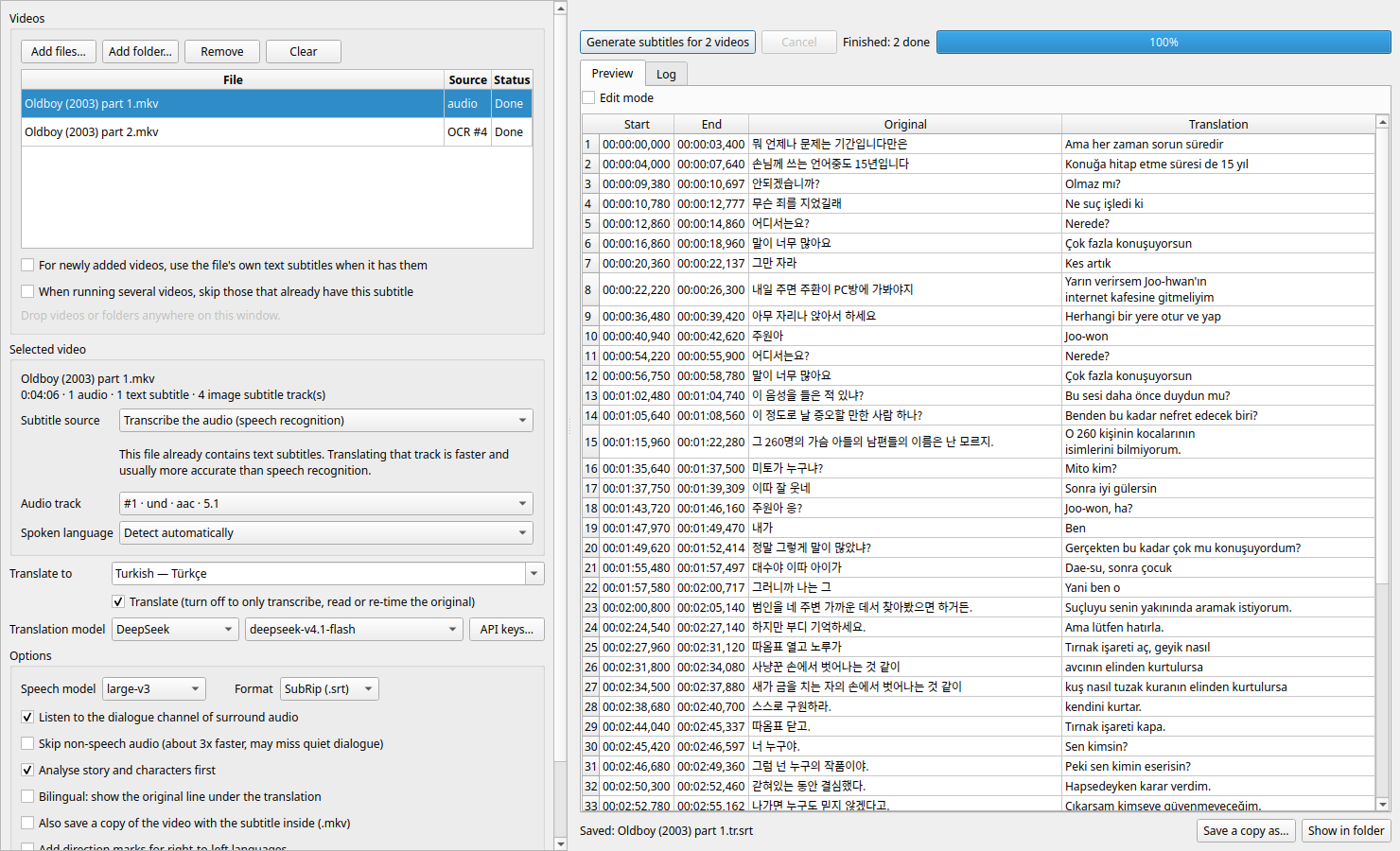Click the Original column header

[x=905, y=125]
